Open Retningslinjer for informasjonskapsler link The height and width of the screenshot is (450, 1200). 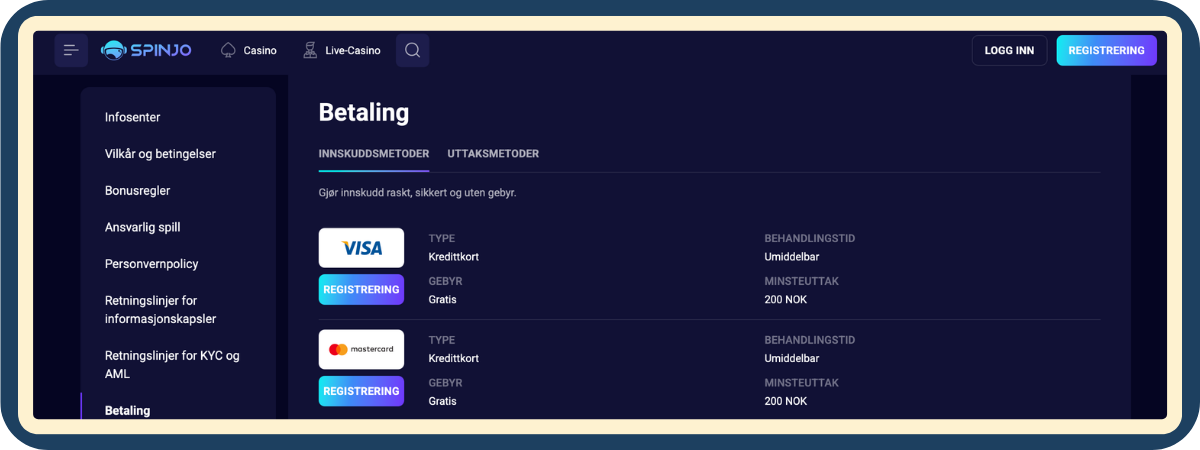click(161, 309)
